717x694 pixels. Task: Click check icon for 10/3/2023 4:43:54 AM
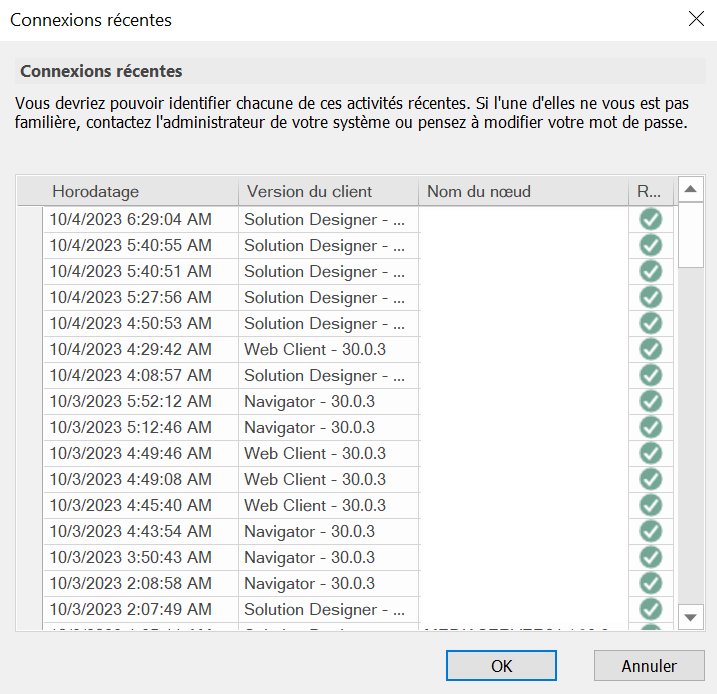(x=651, y=532)
